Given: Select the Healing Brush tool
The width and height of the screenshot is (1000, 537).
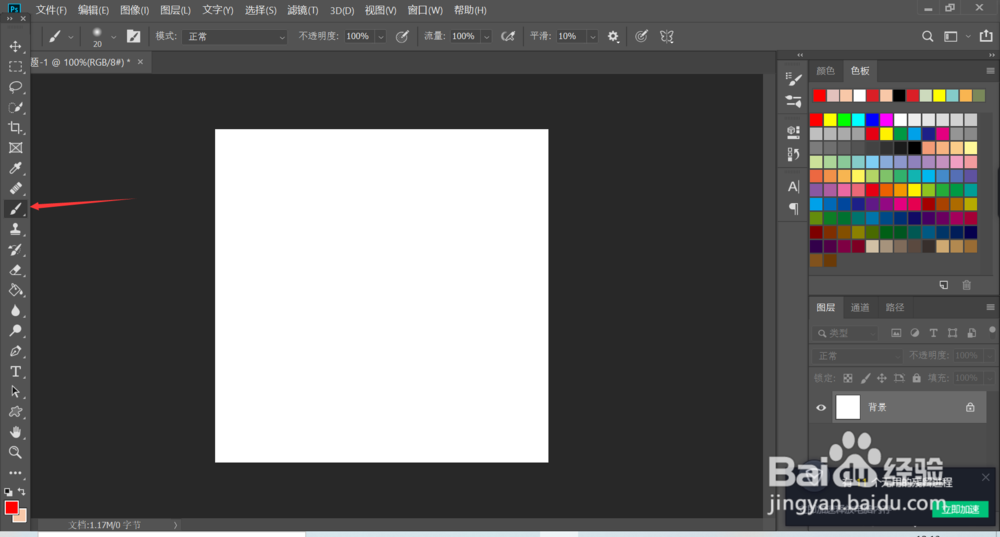Looking at the screenshot, I should pos(15,188).
